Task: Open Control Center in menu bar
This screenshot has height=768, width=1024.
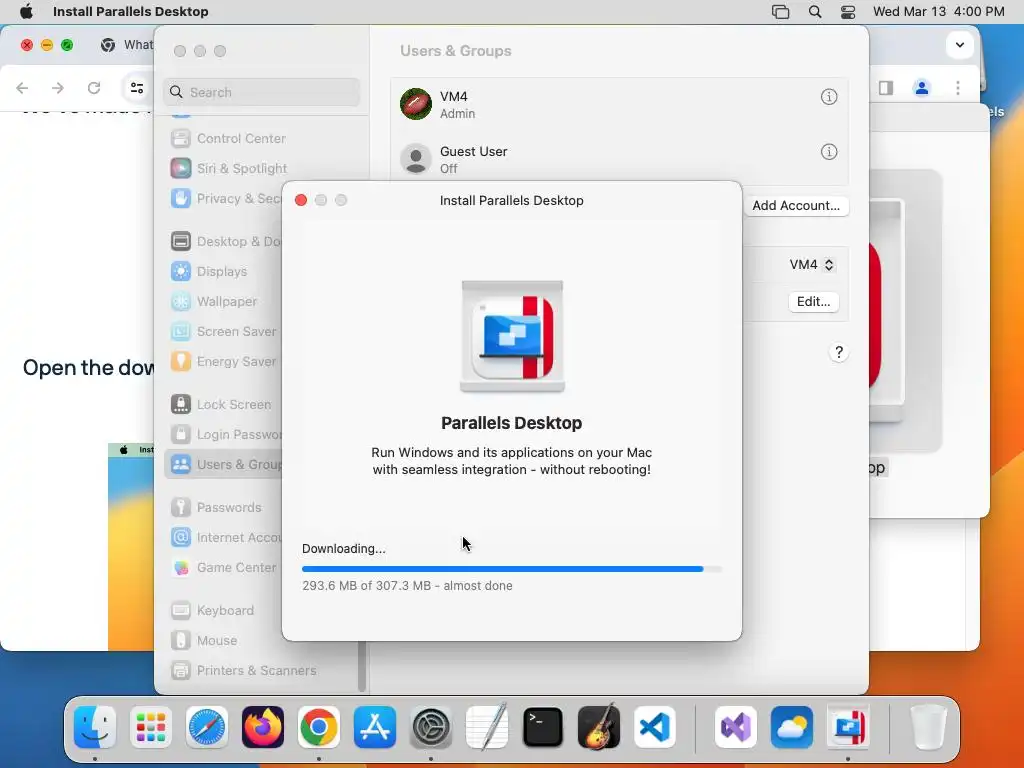Action: tap(848, 11)
